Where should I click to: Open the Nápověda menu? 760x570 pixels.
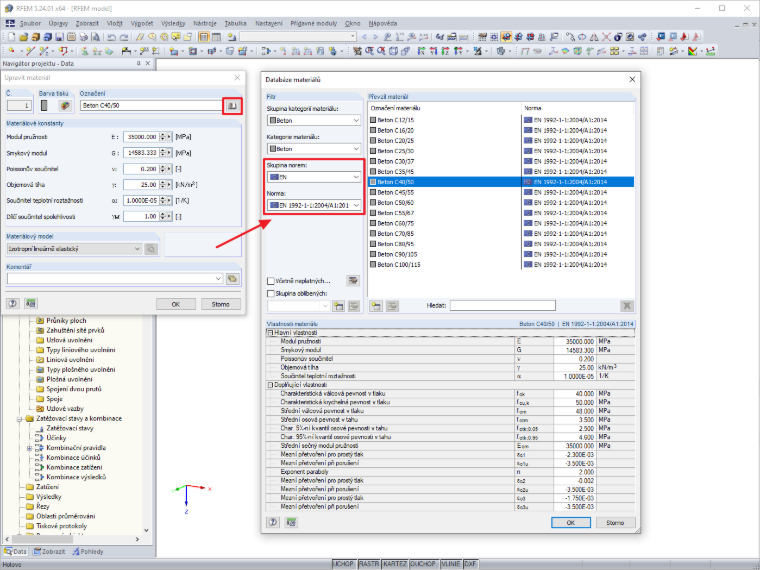tap(382, 23)
